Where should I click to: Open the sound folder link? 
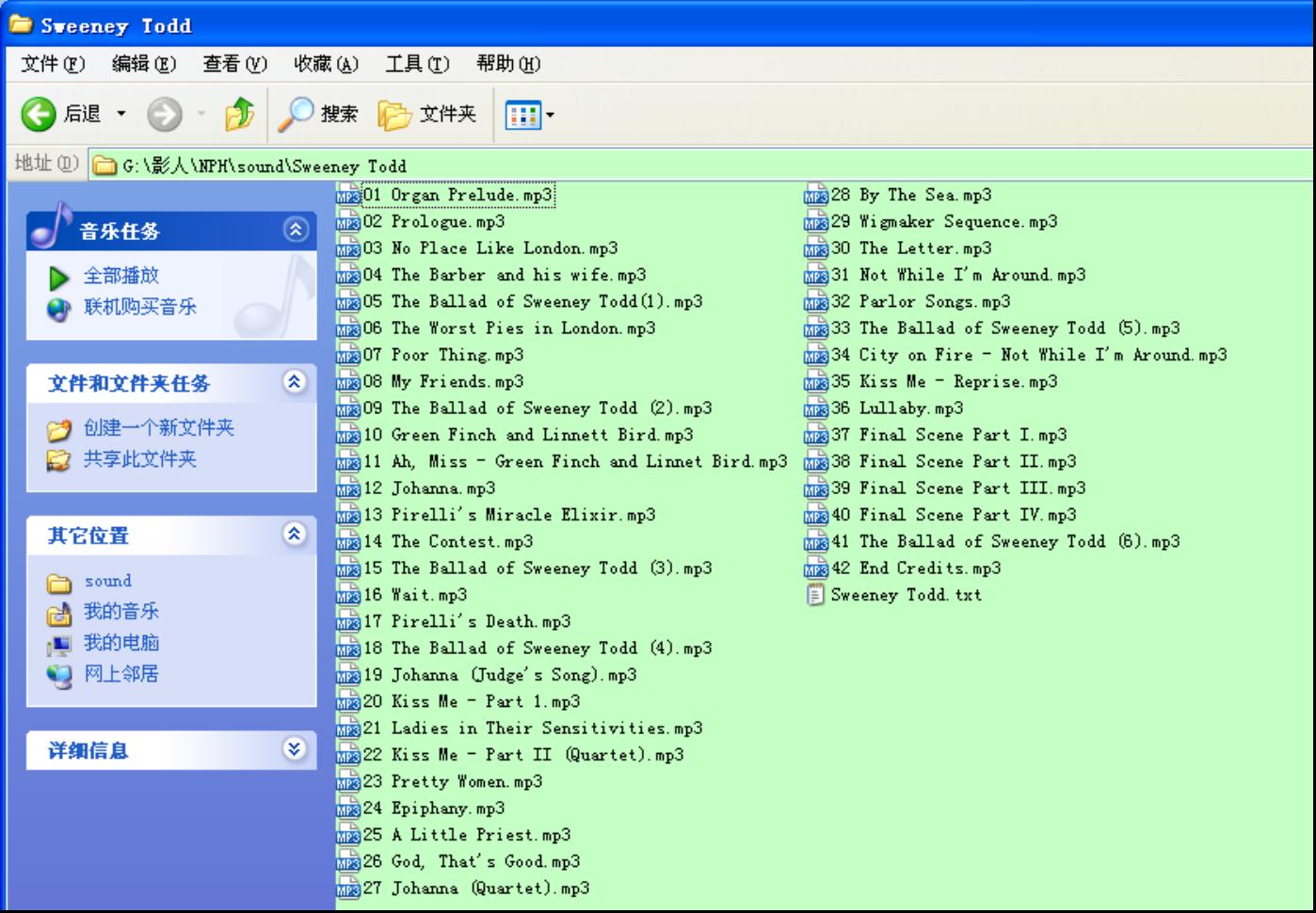[x=108, y=582]
